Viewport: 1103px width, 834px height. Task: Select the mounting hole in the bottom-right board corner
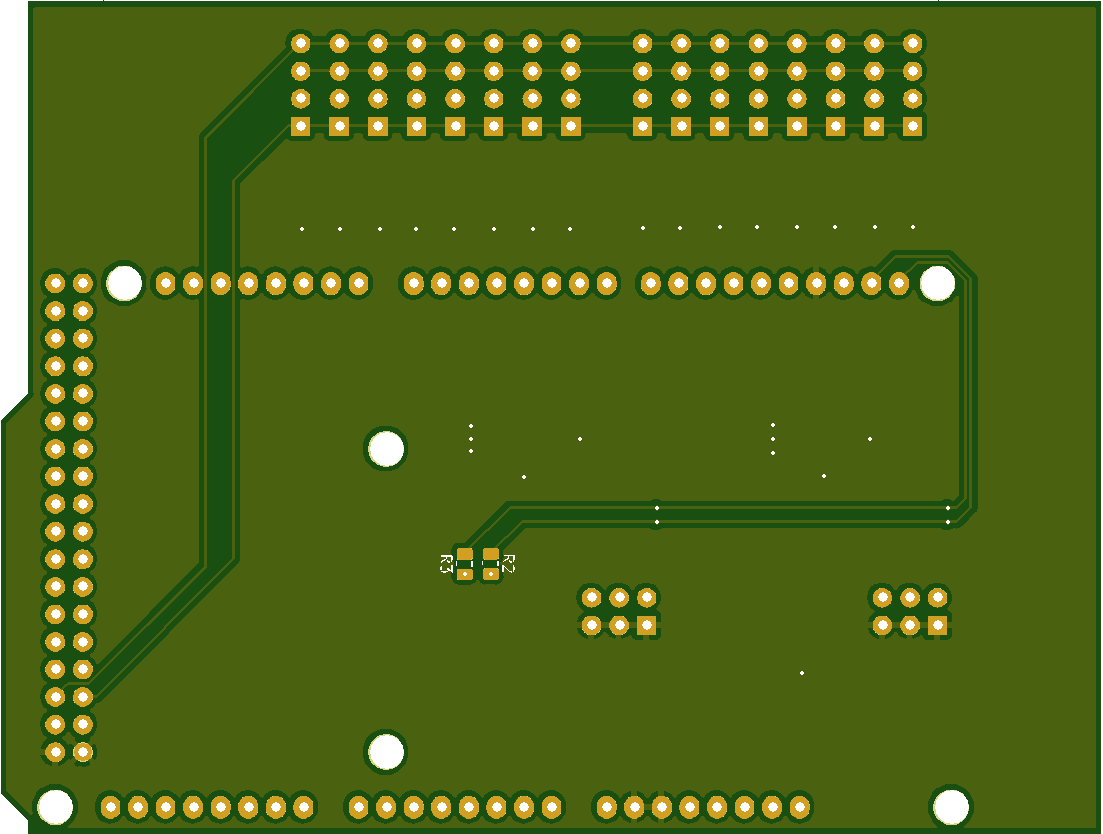tap(950, 807)
